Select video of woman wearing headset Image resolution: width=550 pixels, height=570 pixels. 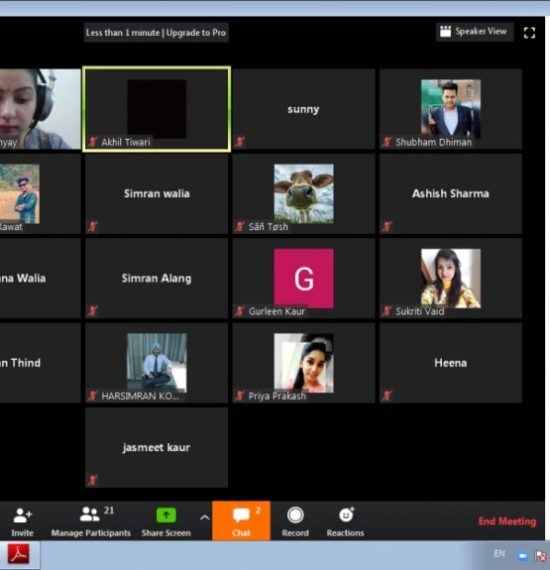coord(40,109)
